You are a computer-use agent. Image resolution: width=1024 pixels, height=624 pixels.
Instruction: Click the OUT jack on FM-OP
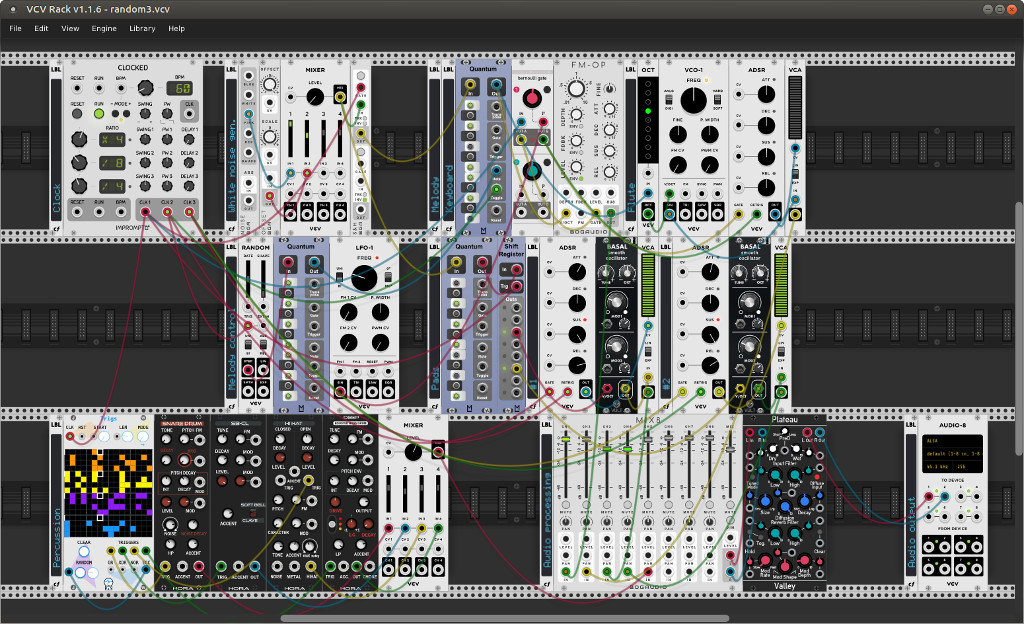[x=611, y=213]
